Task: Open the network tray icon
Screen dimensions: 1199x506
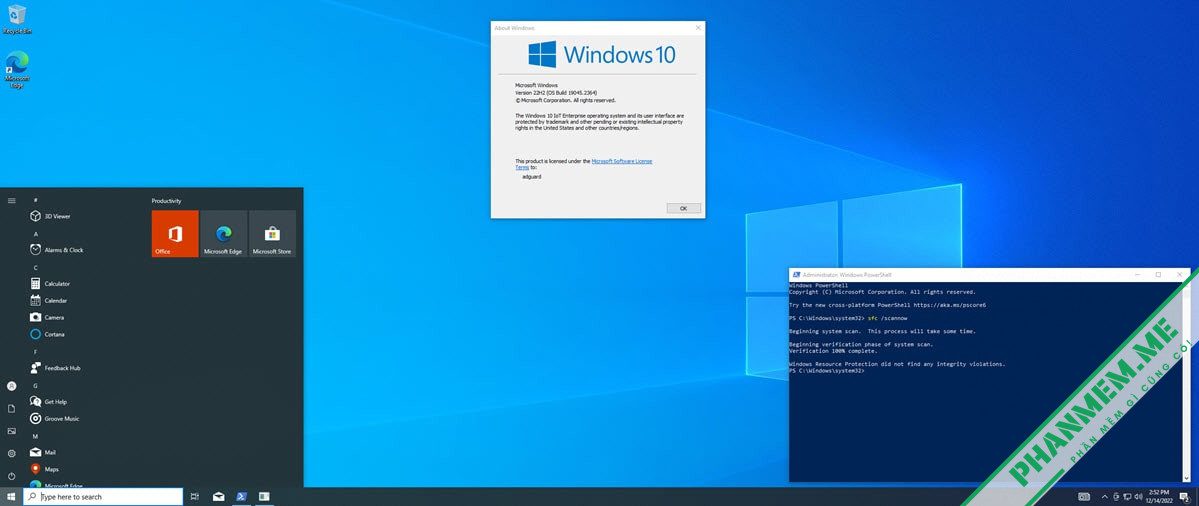Action: (1129, 497)
